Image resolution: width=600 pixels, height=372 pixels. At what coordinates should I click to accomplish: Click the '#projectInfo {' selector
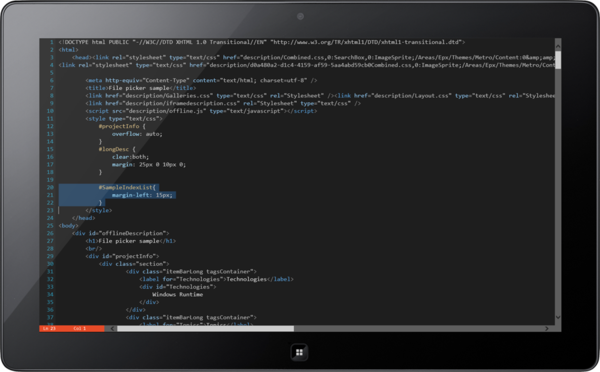122,126
